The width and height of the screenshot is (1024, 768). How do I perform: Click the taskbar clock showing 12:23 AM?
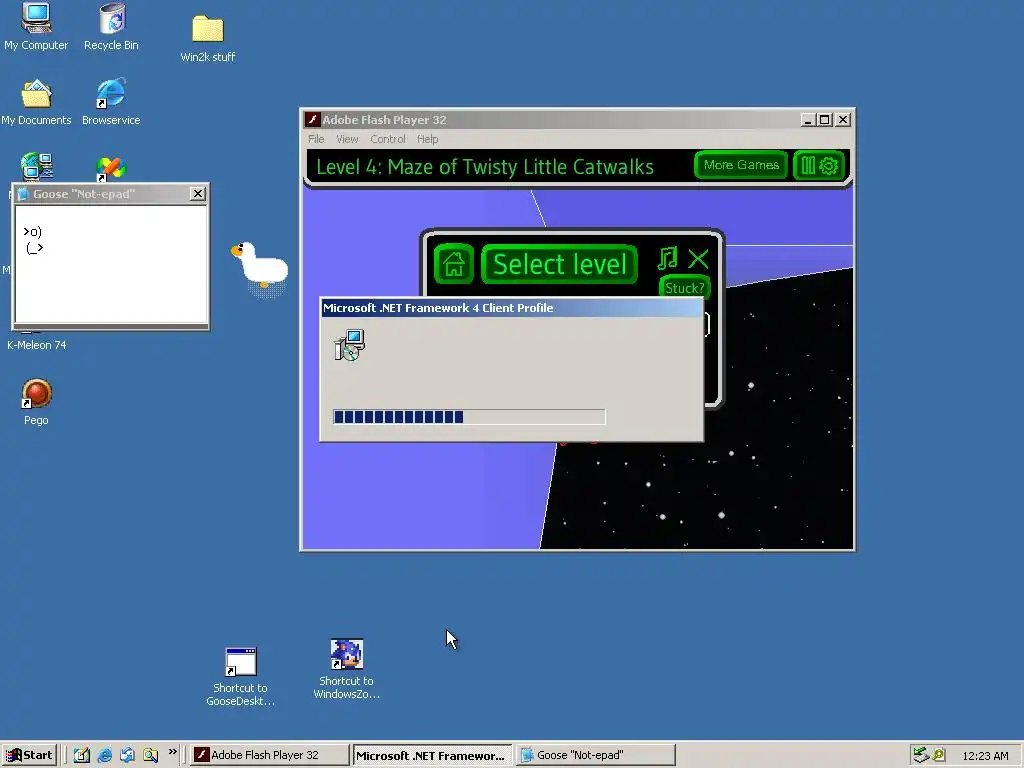(985, 756)
